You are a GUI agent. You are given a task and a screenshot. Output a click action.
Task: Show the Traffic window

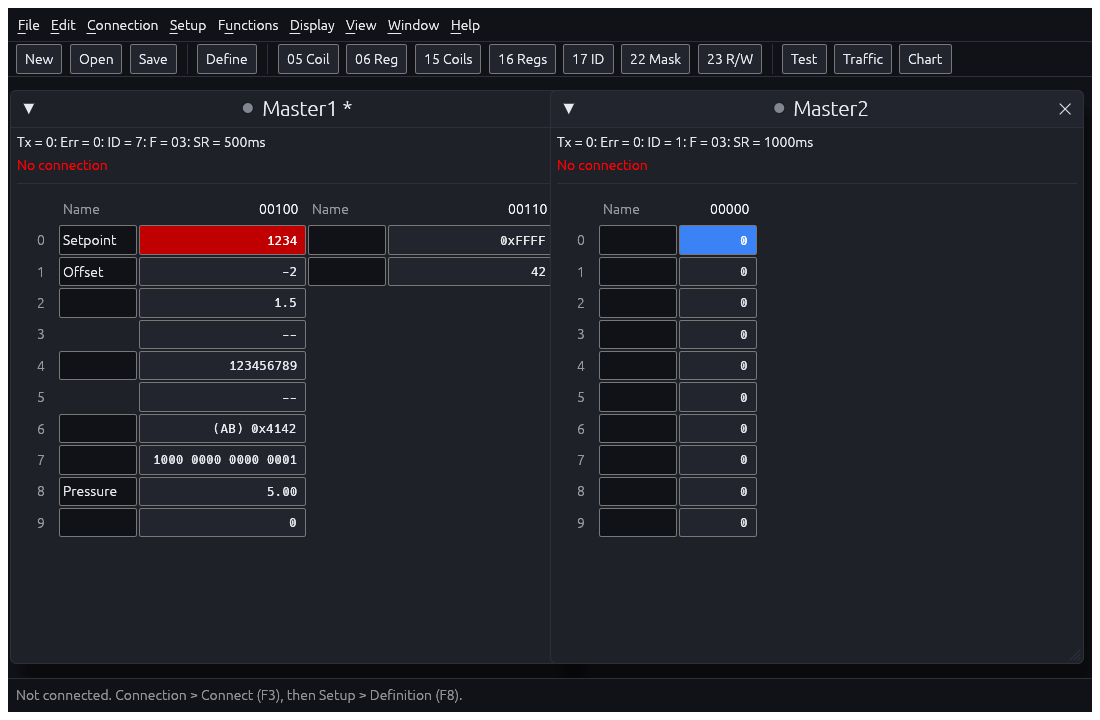(x=863, y=59)
